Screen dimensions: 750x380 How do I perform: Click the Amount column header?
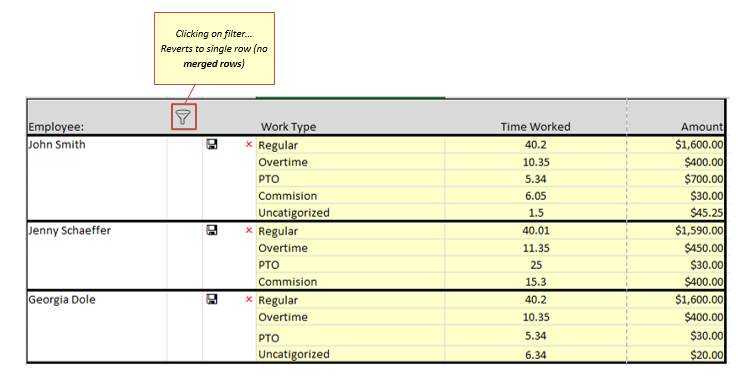click(702, 127)
